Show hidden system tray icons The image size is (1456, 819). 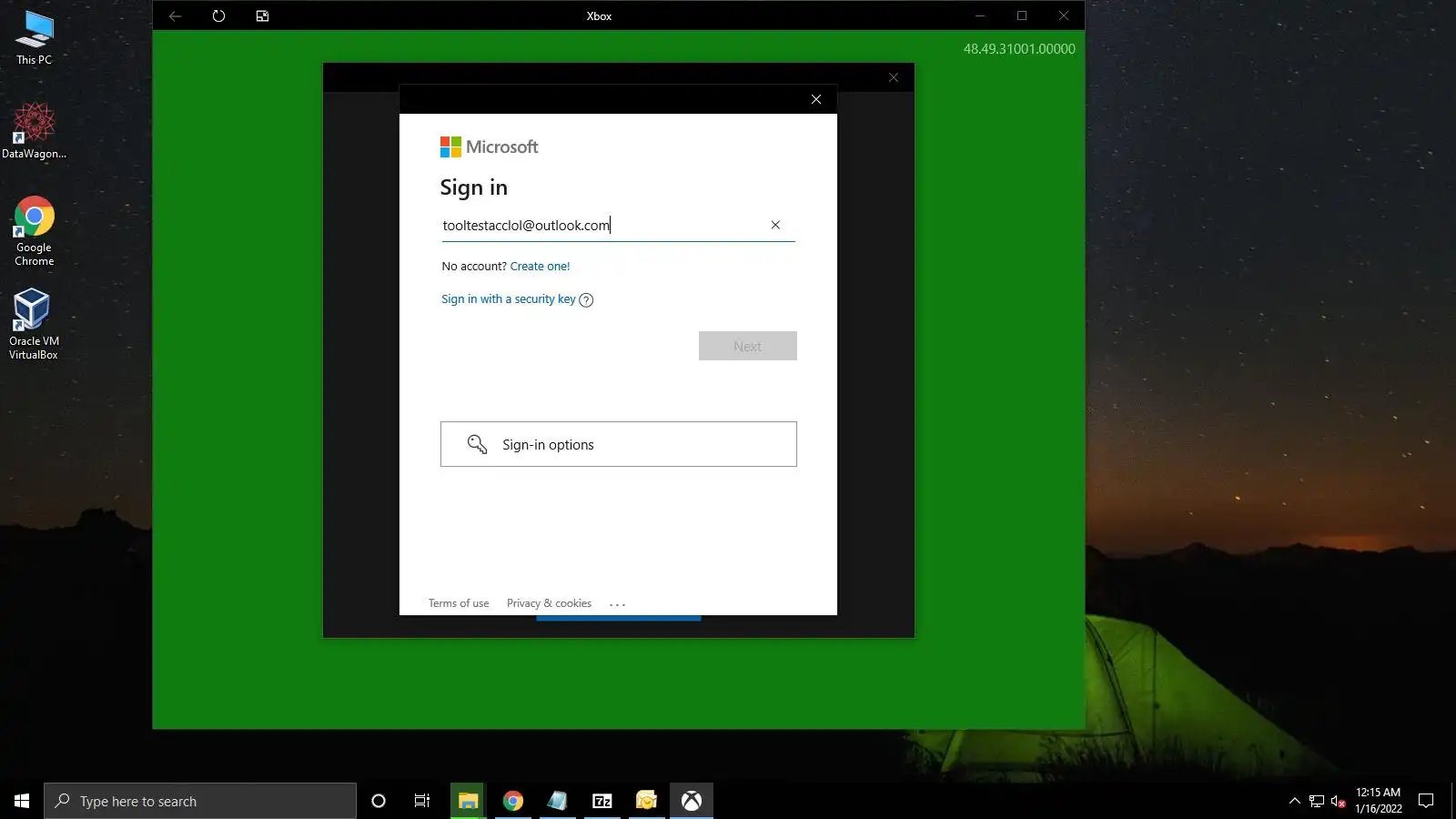tap(1295, 801)
